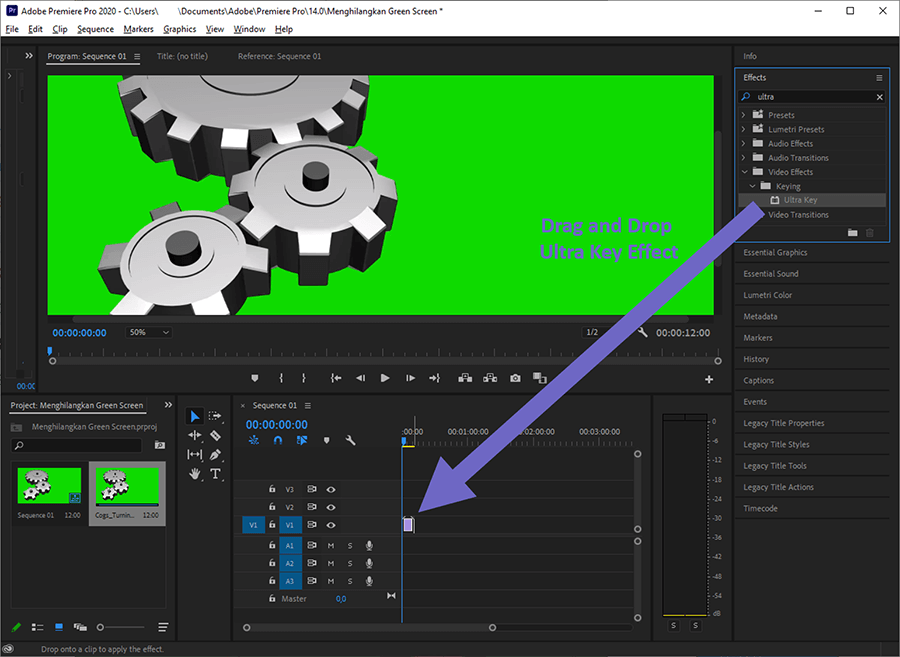Open the Graphics menu
The image size is (900, 657).
point(180,29)
